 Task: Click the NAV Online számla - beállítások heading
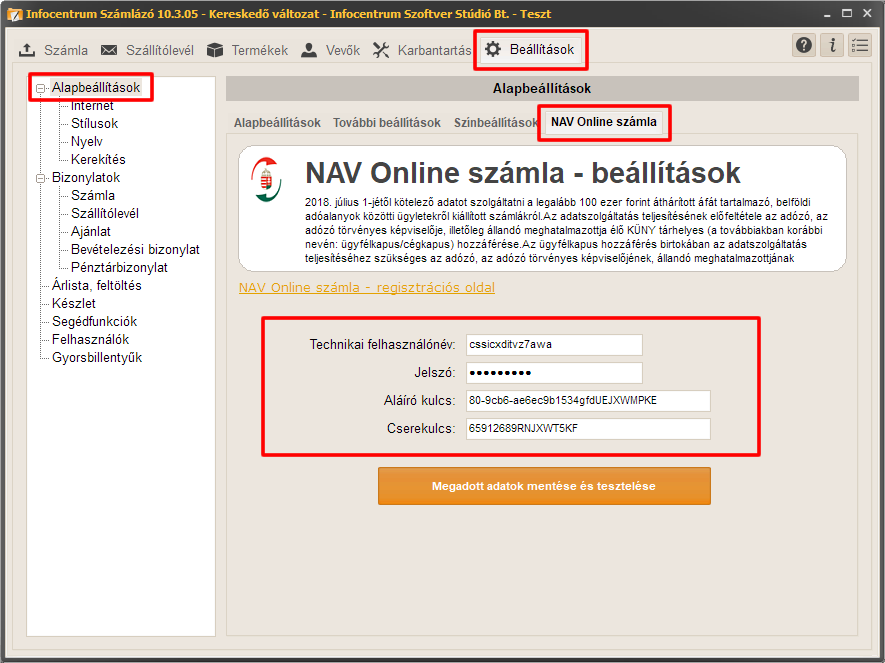523,173
